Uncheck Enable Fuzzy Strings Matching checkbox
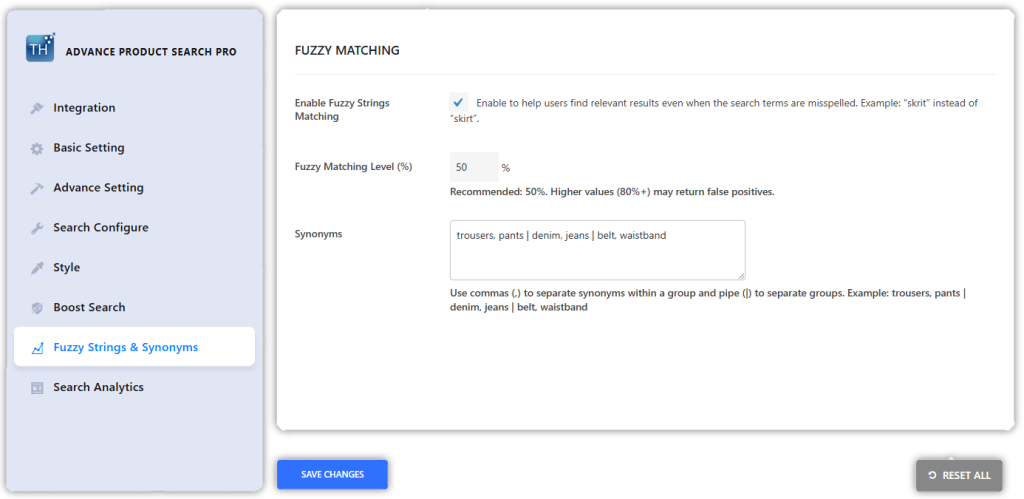 [x=458, y=103]
